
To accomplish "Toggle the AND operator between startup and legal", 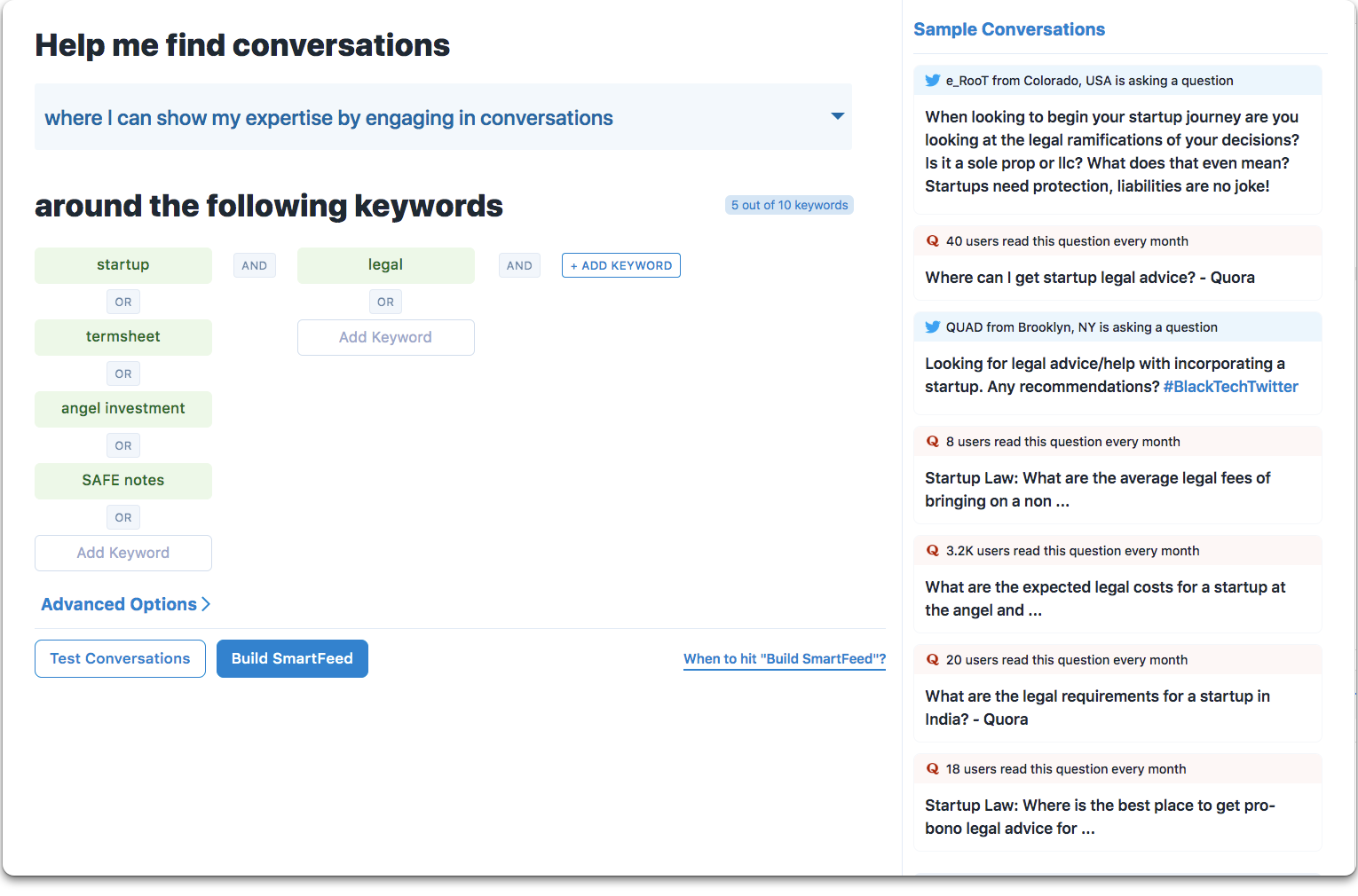I will pos(255,265).
